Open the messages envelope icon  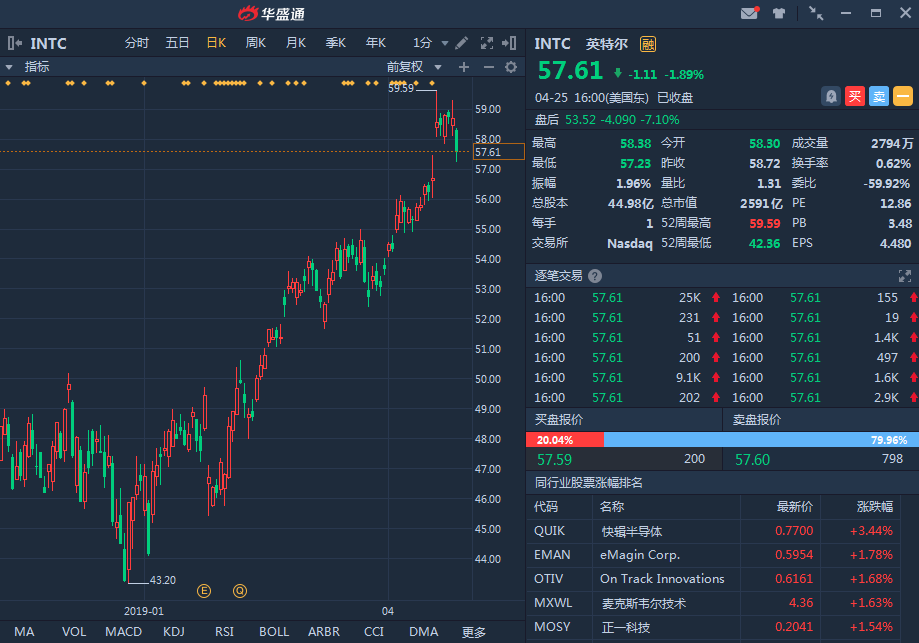[749, 13]
